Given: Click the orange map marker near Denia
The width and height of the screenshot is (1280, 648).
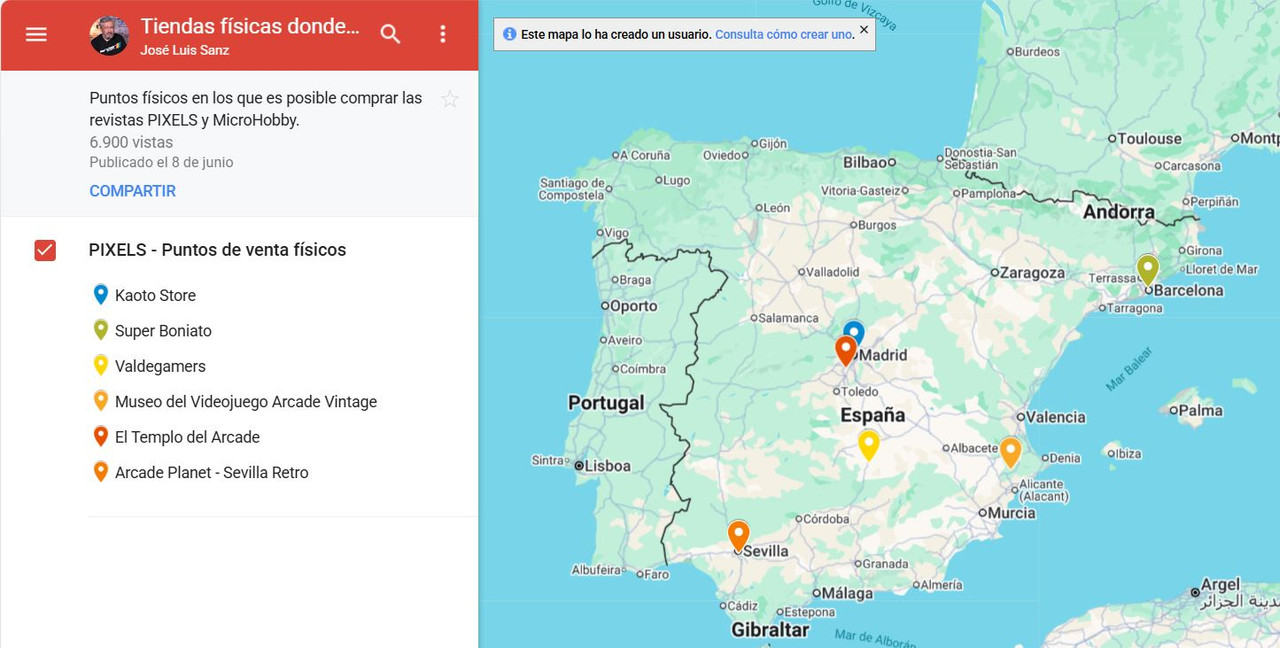Looking at the screenshot, I should click(1010, 452).
